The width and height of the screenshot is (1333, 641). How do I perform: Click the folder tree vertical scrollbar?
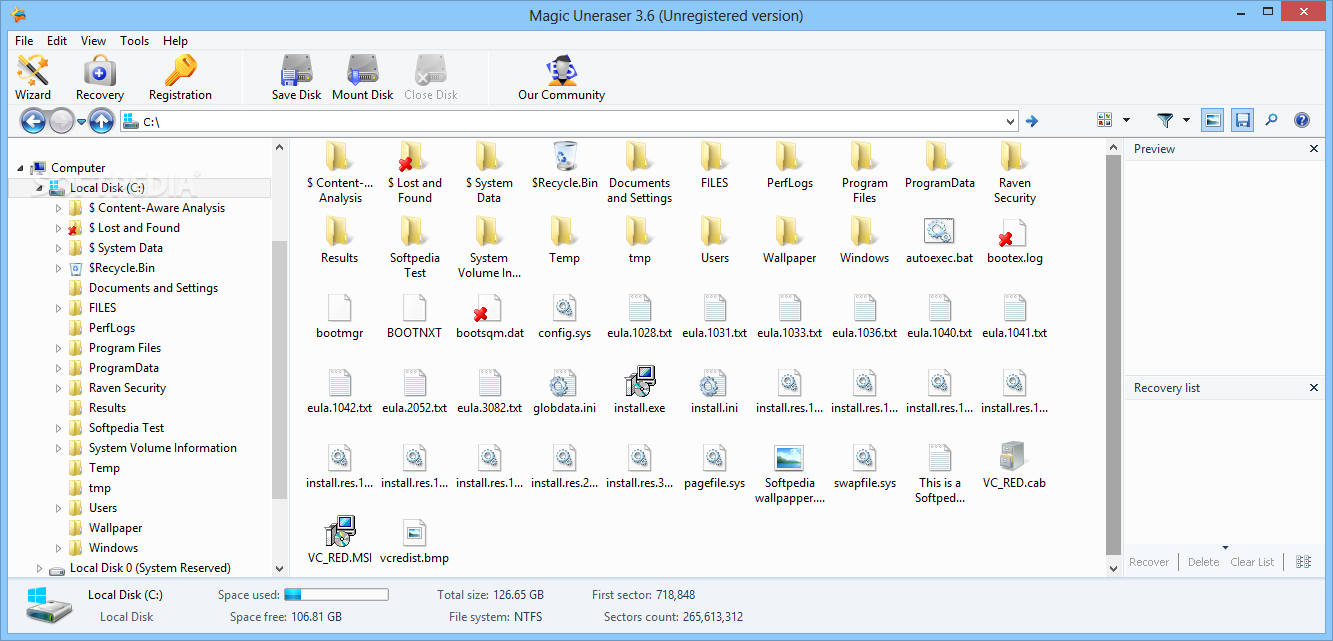point(280,370)
